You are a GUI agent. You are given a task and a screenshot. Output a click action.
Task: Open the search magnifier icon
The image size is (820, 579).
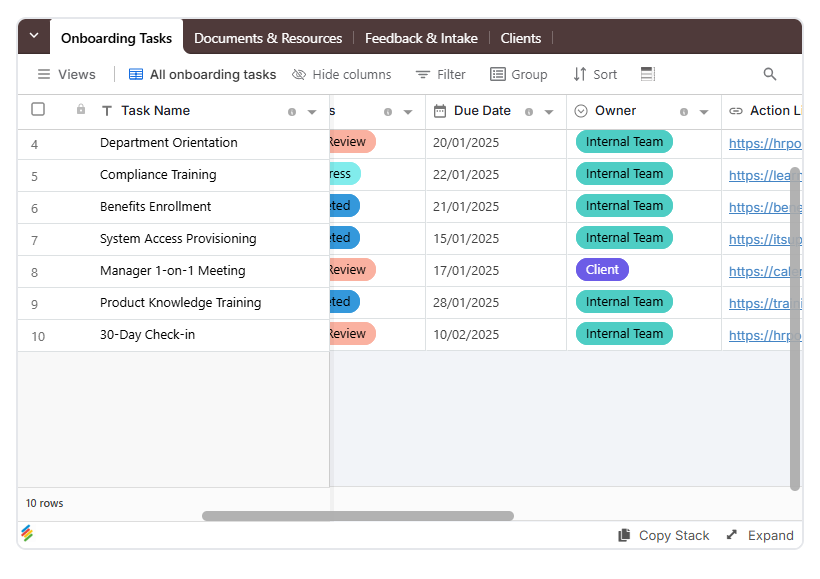click(x=769, y=74)
